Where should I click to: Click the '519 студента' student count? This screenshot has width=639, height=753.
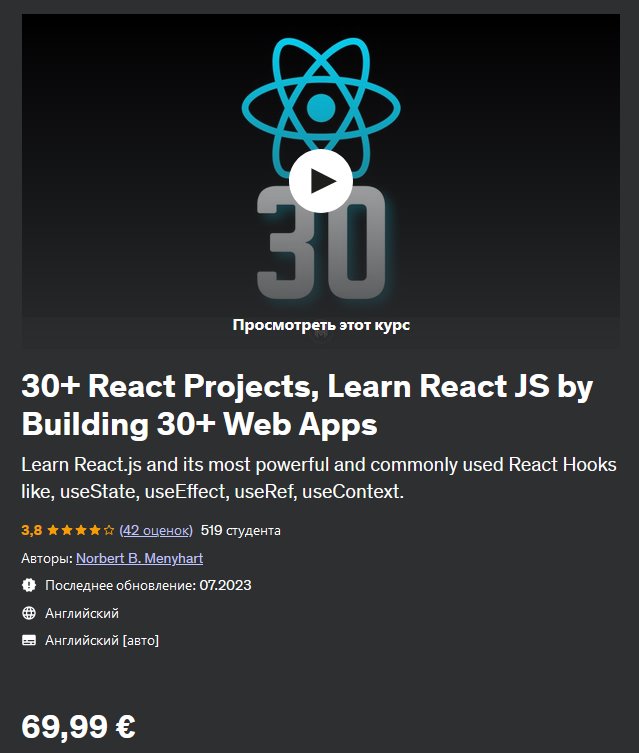pos(241,530)
